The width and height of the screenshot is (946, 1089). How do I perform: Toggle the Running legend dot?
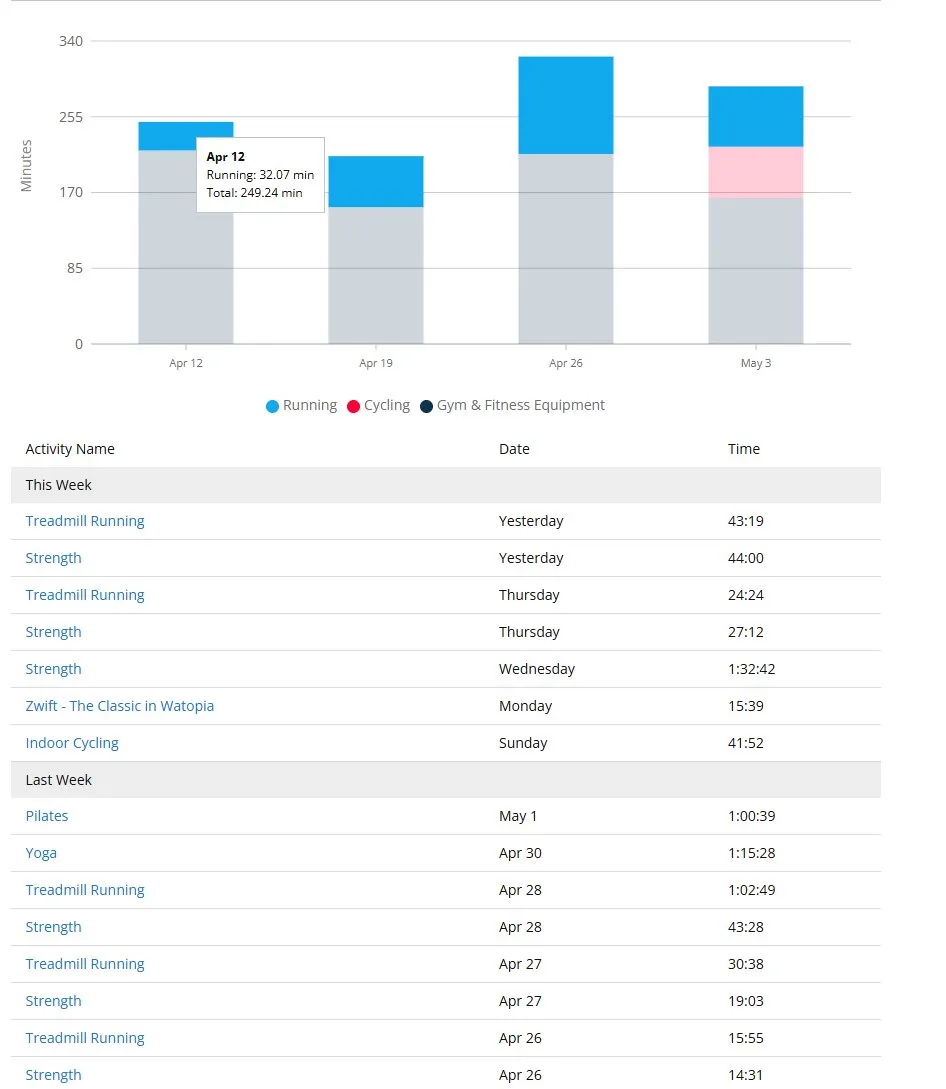tap(272, 406)
